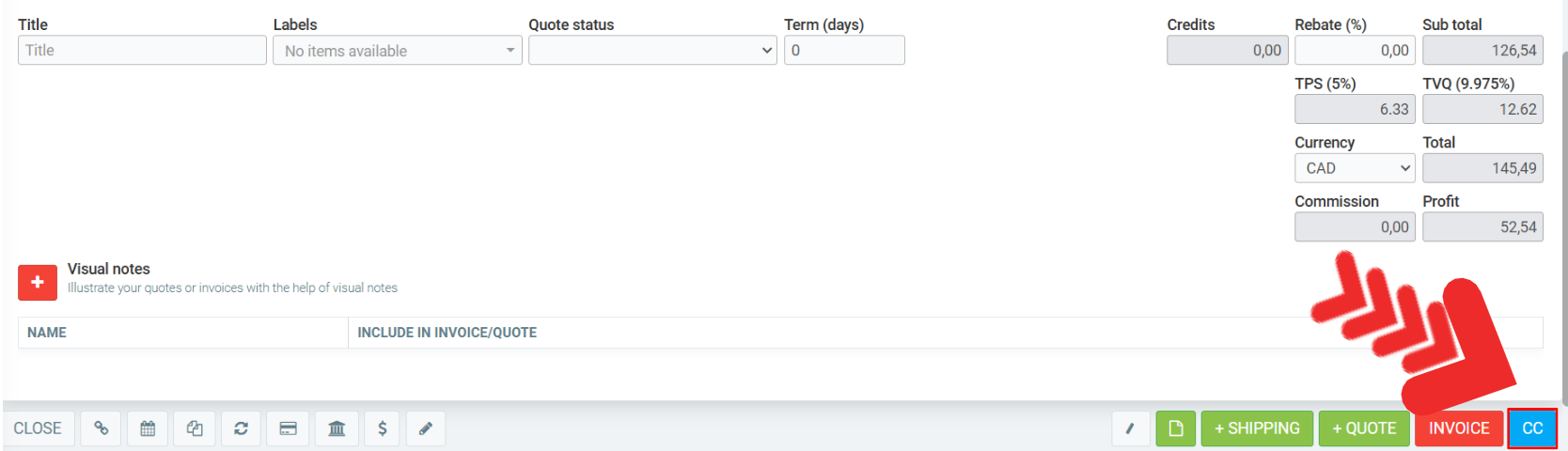Screen dimensions: 1568x451
Task: Click the link chain icon button
Action: coord(101,428)
